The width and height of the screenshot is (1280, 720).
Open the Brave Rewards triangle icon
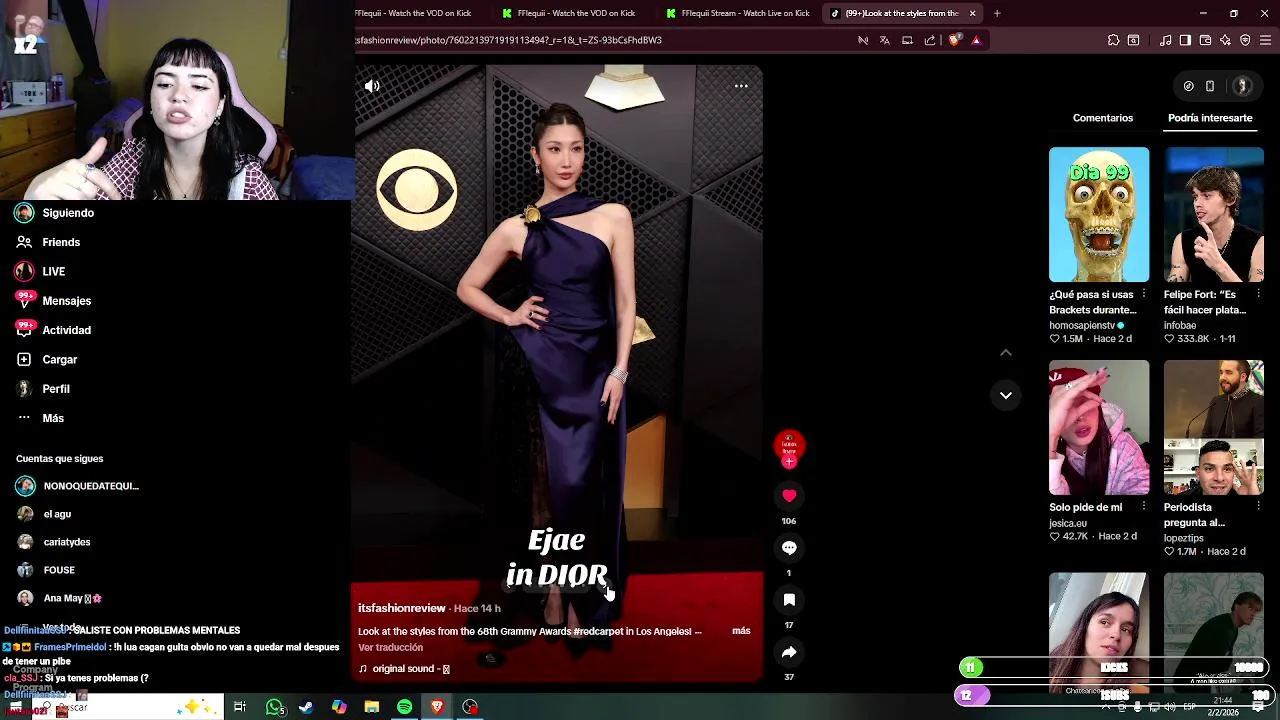click(x=976, y=40)
